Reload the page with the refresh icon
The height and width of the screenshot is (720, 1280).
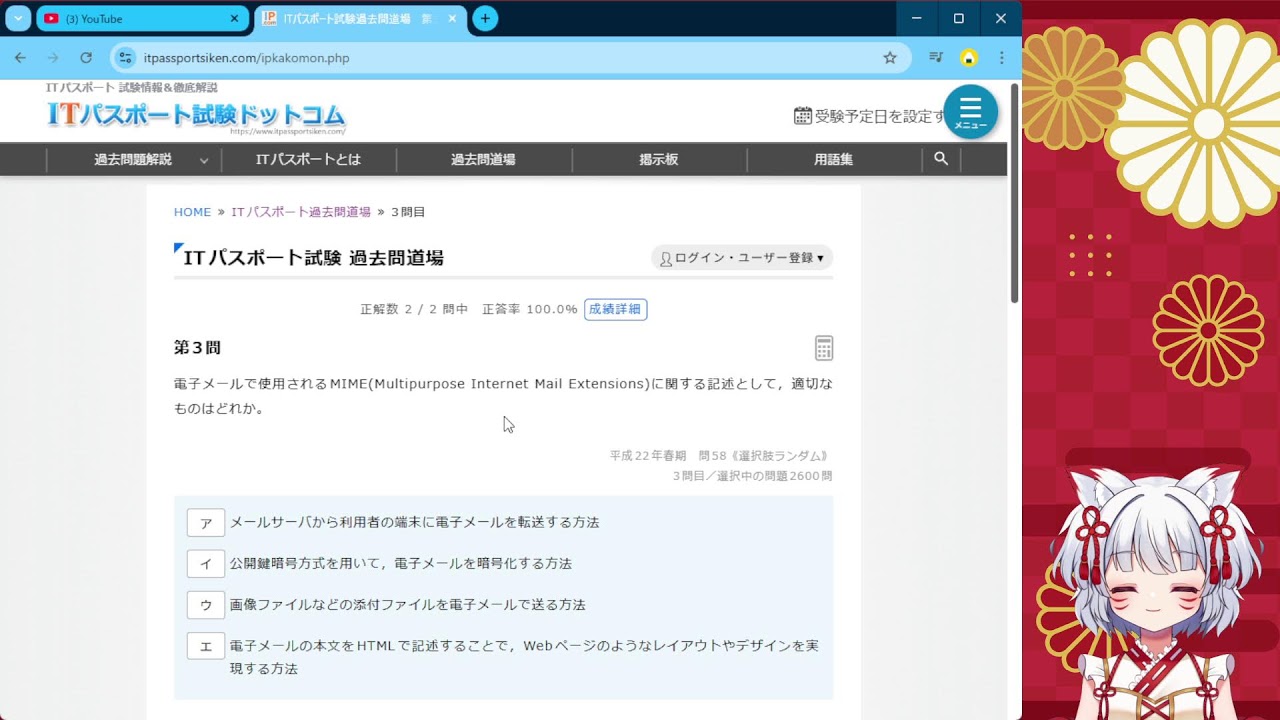tap(86, 58)
